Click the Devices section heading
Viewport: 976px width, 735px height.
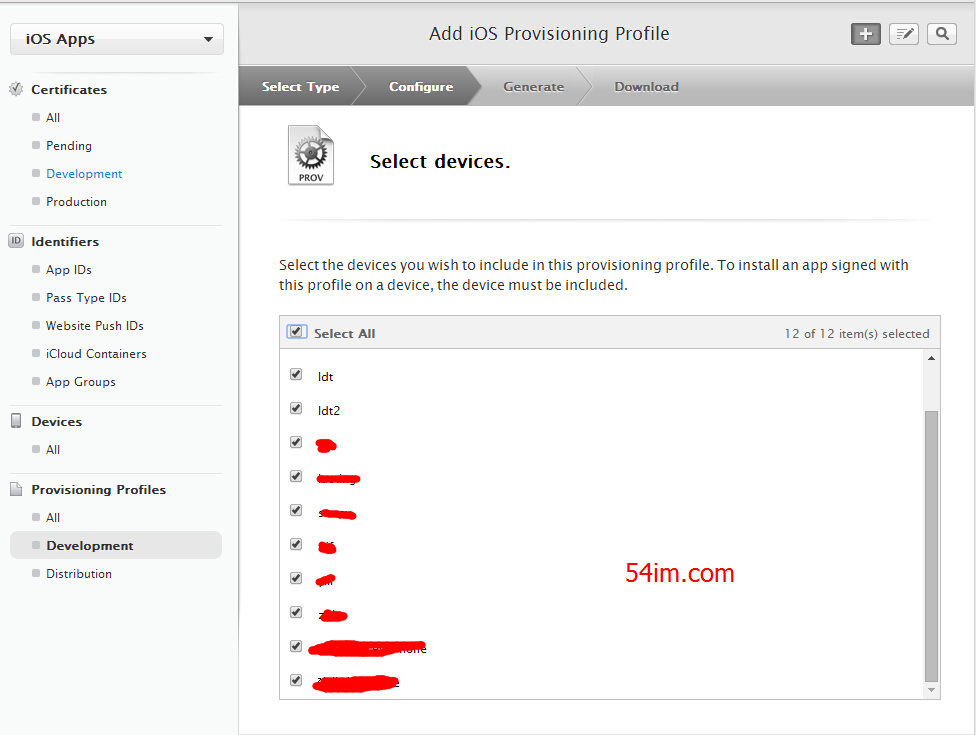point(57,421)
